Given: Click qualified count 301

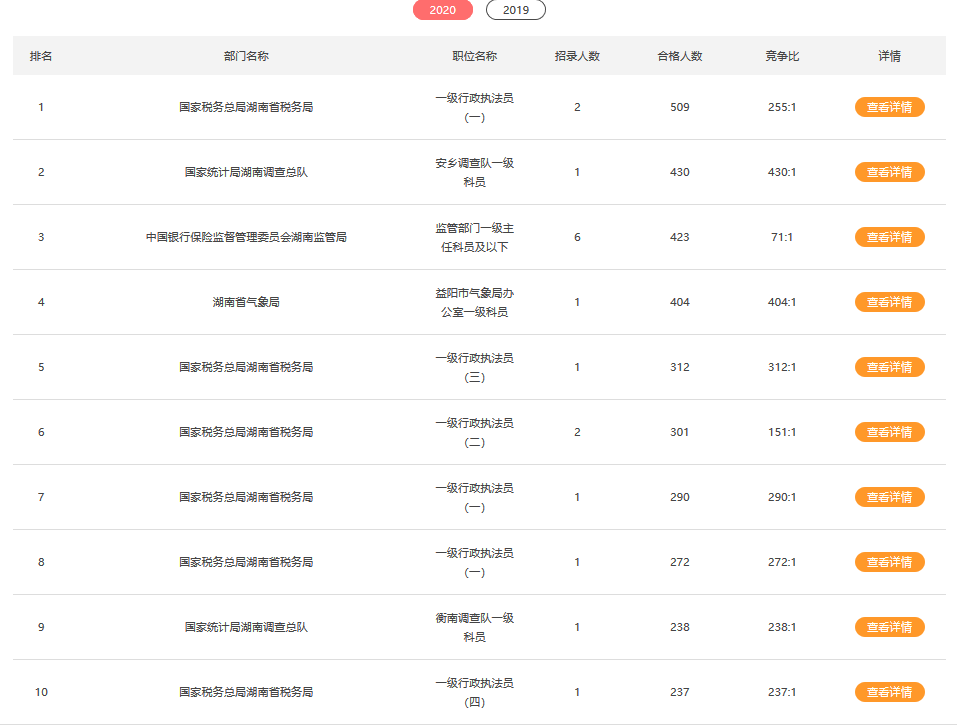Looking at the screenshot, I should point(679,432).
